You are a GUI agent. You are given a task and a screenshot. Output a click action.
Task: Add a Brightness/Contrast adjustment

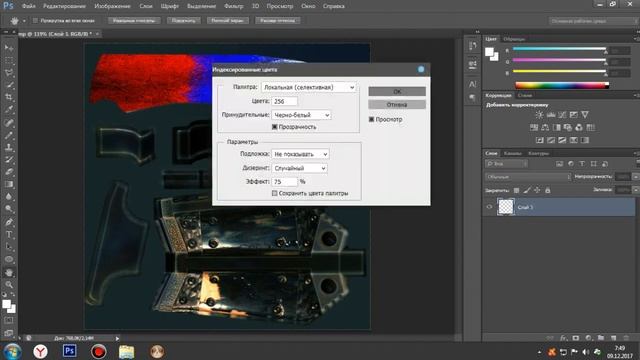tap(539, 115)
